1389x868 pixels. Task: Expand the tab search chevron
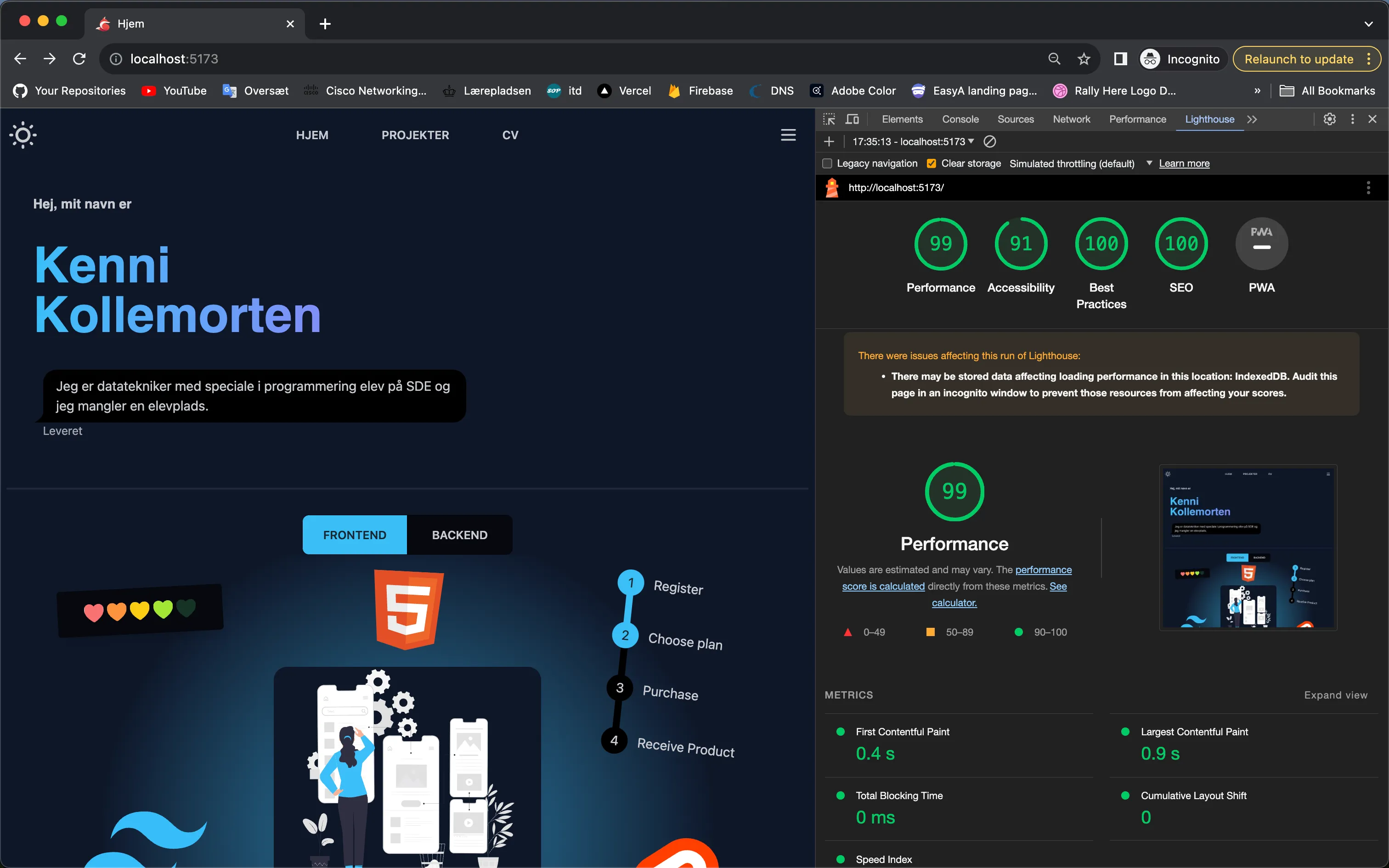point(1368,23)
